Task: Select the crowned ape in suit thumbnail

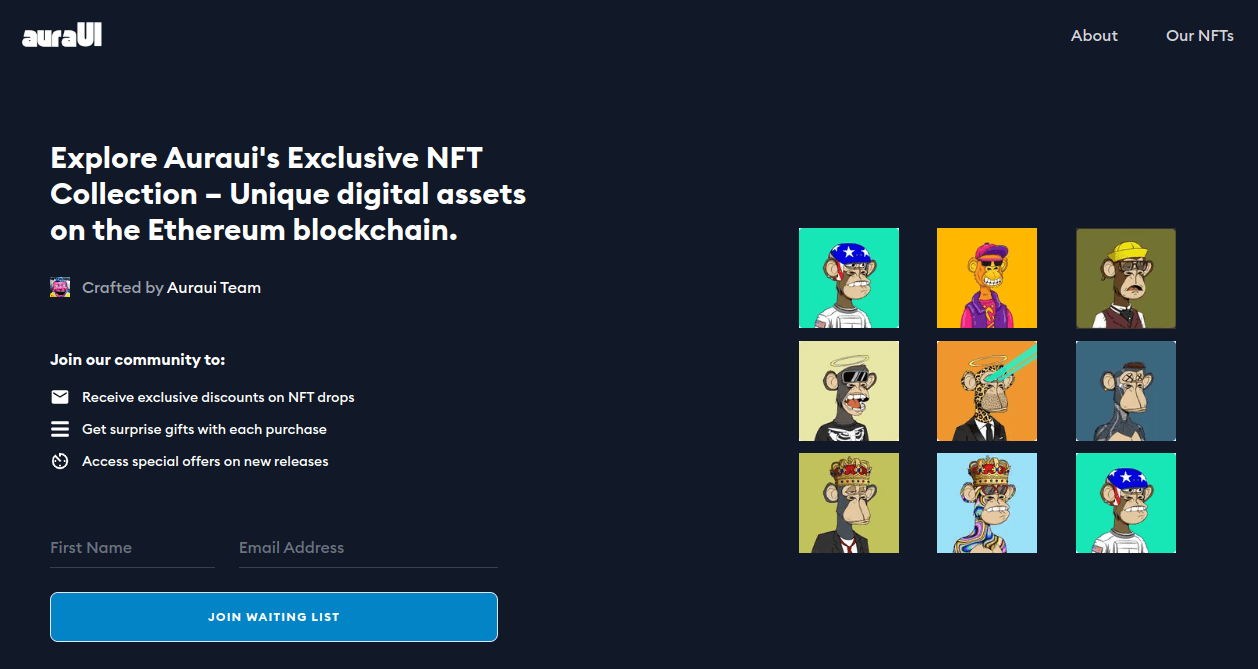Action: [849, 503]
